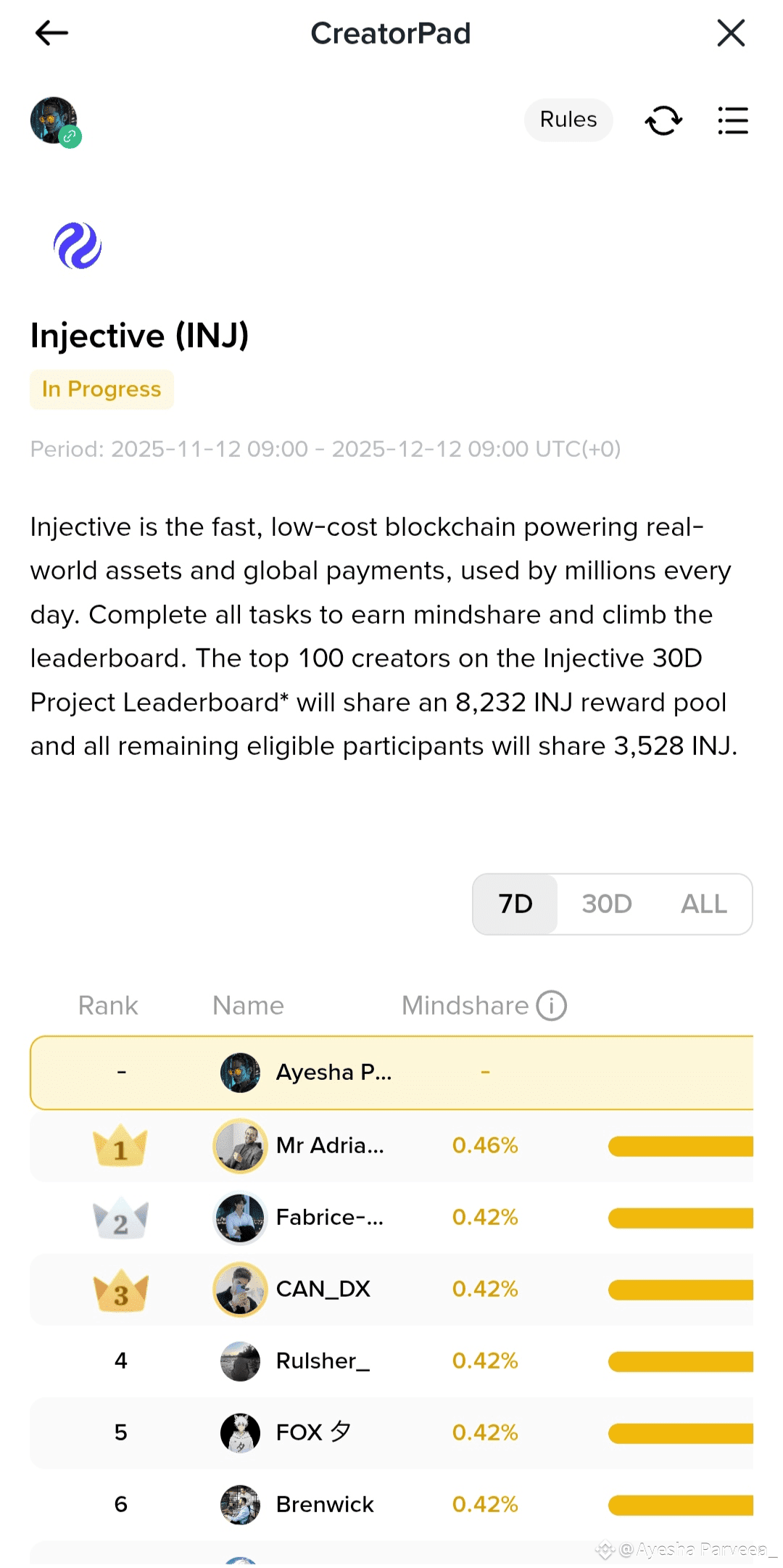Tap the CAN_DX avatar thumbnail
Screen dimensions: 783x1568
(x=240, y=1290)
